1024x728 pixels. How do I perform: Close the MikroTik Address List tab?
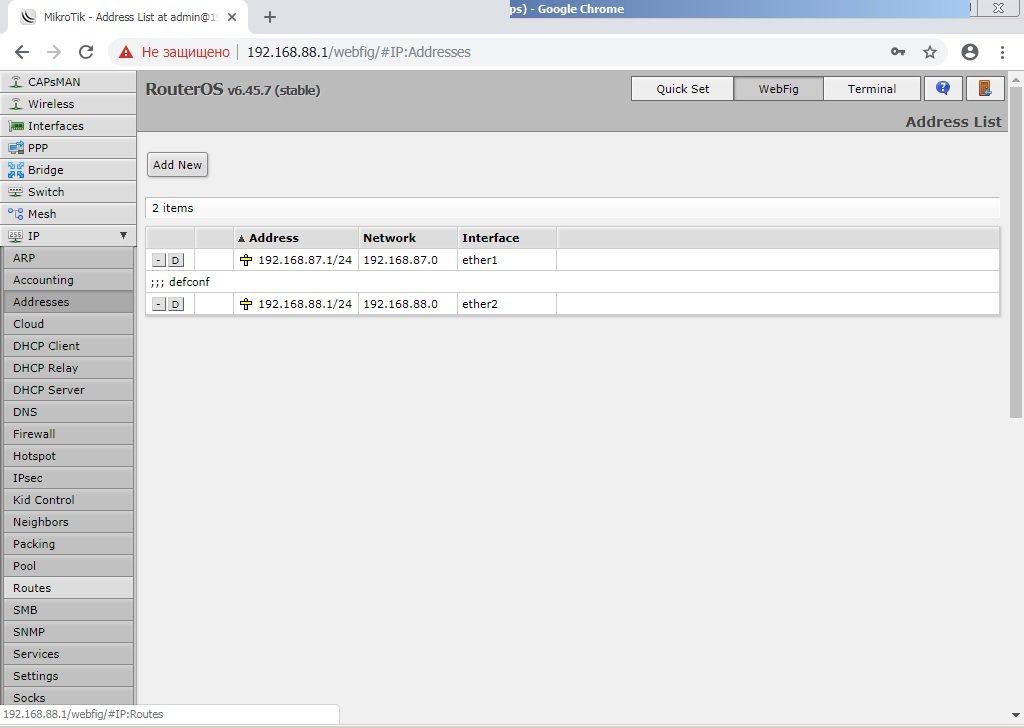coord(232,18)
